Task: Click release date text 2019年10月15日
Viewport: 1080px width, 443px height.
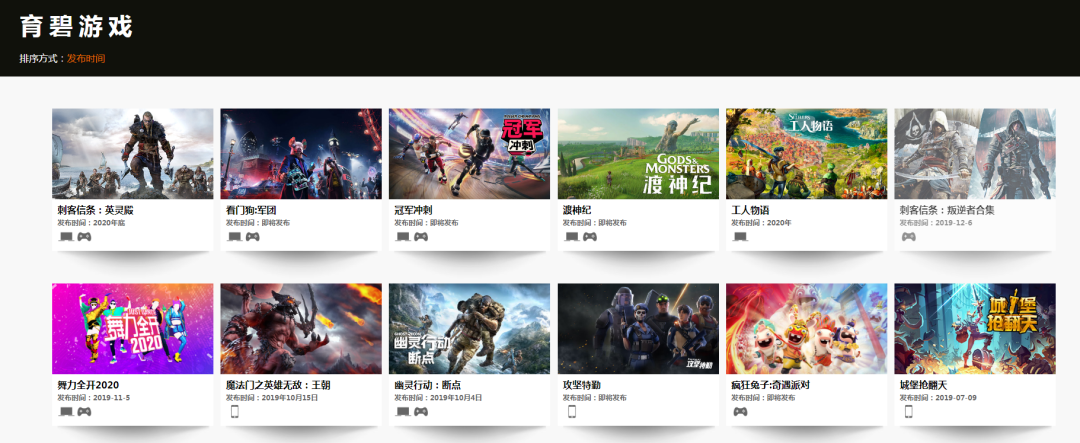Action: tap(290, 398)
